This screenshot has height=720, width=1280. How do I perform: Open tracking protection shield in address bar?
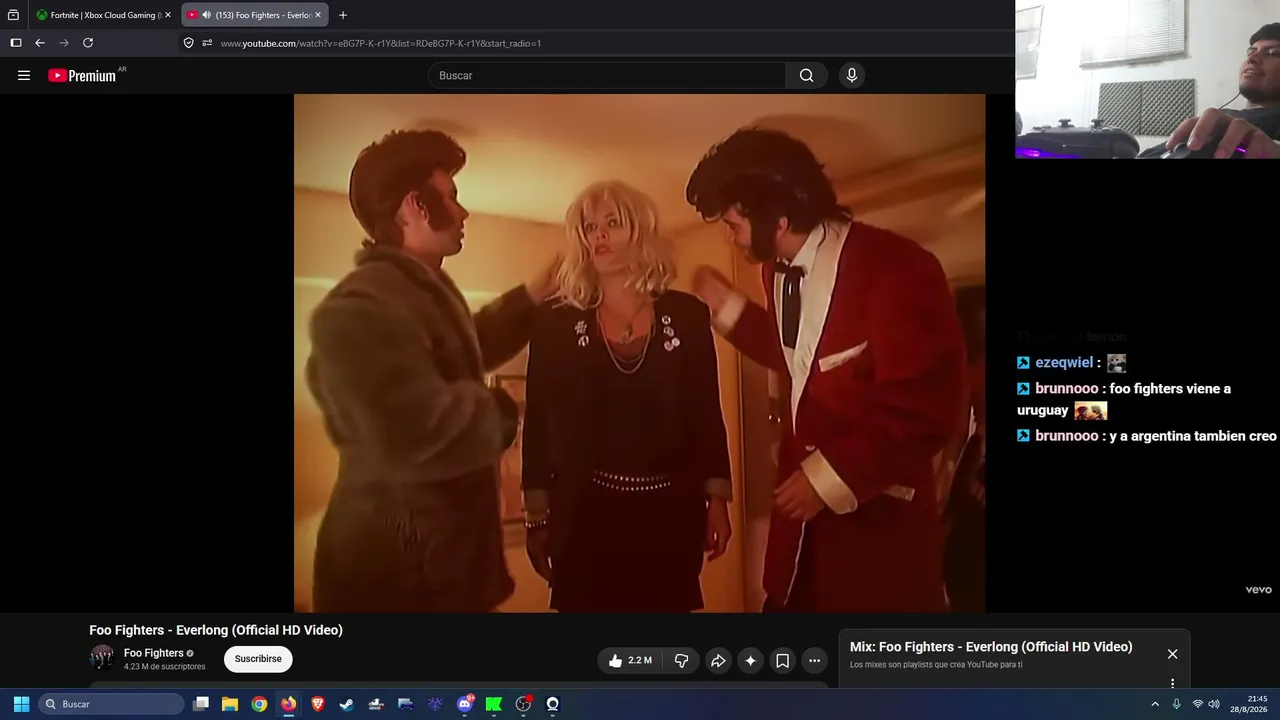pos(188,43)
